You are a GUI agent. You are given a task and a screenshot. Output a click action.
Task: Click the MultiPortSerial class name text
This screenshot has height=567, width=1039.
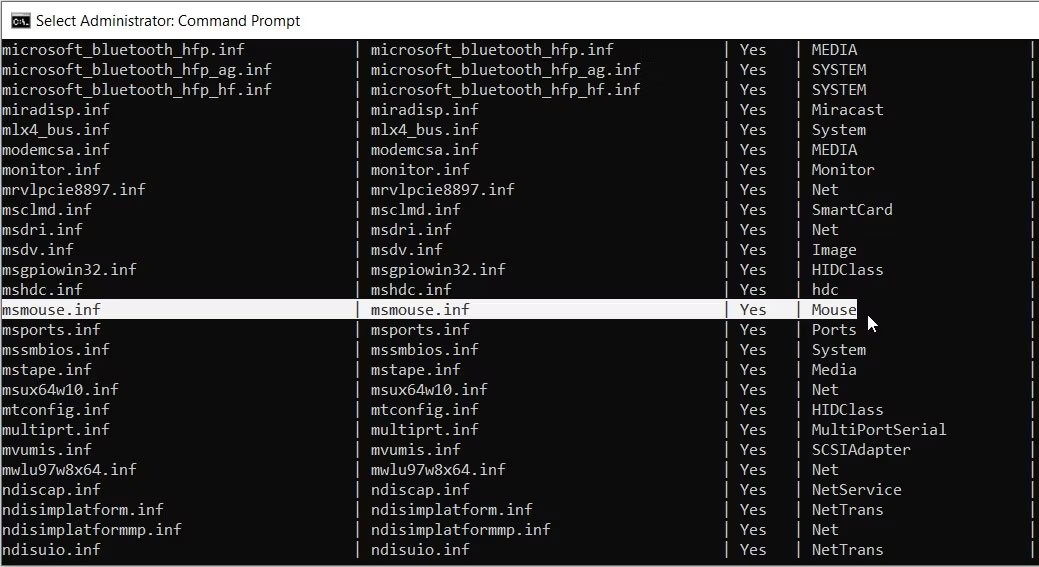[879, 430]
